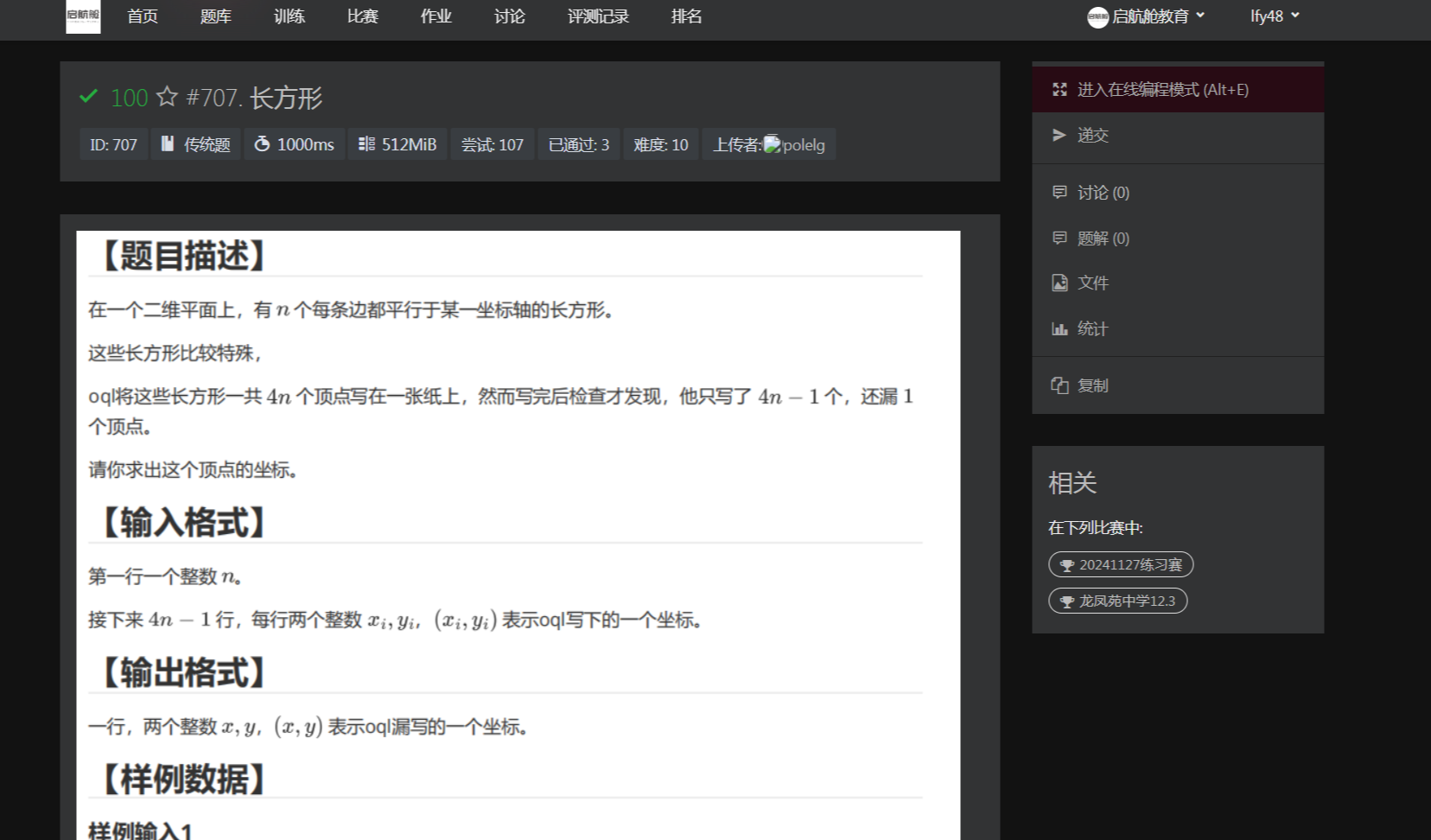The height and width of the screenshot is (840, 1431).
Task: Click the paper plane submit icon
Action: click(x=1059, y=135)
